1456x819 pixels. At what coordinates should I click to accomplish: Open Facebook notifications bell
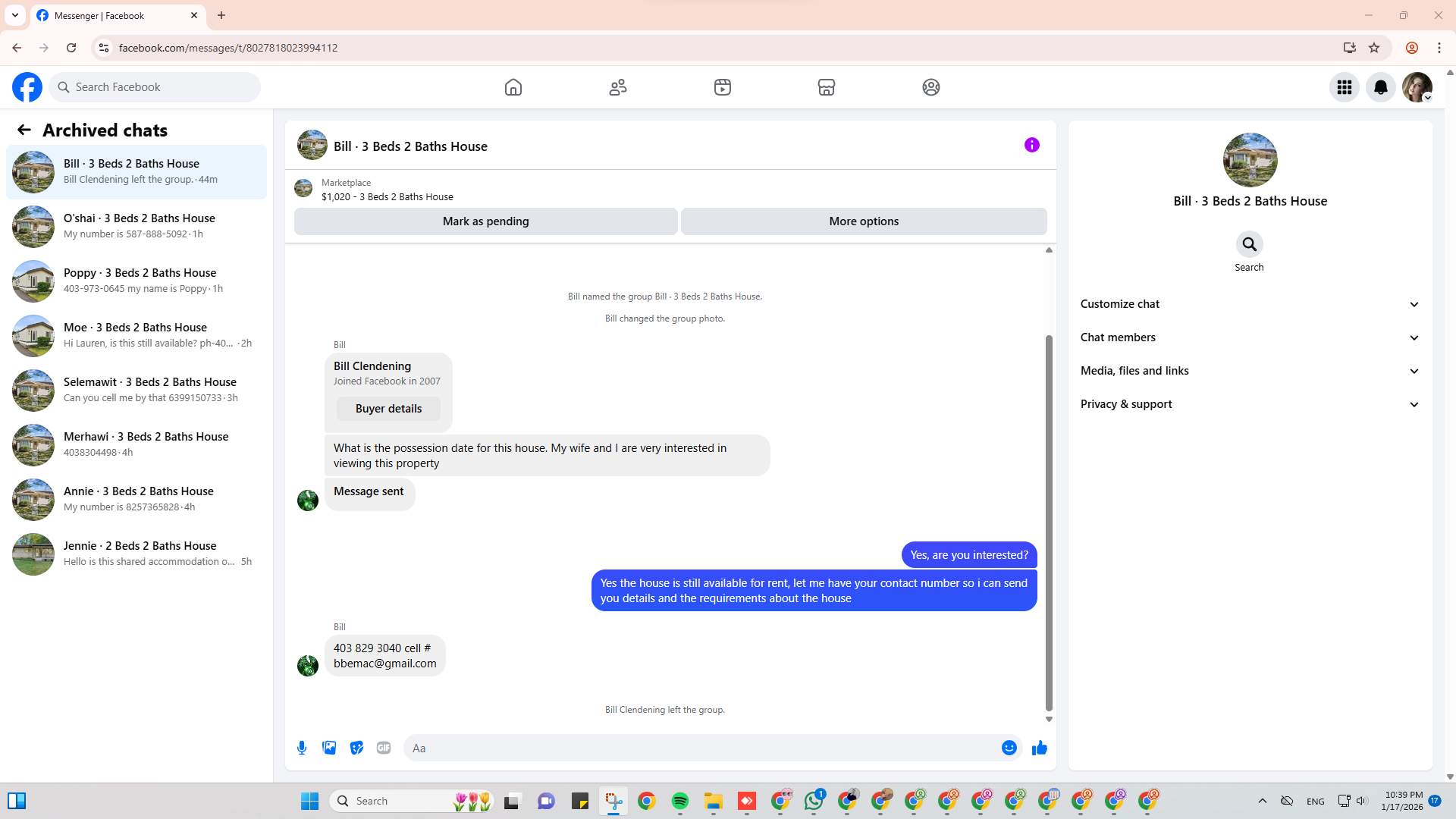pos(1380,87)
